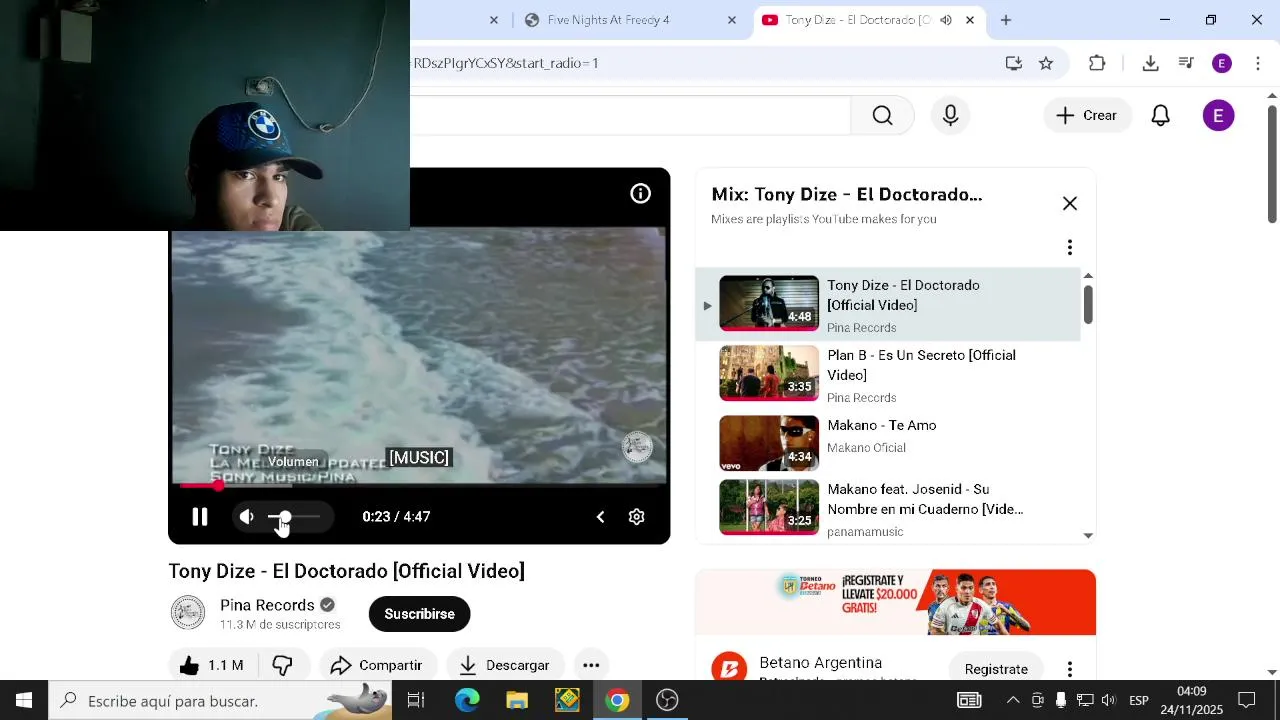
Task: Switch ESP keyboard language
Action: (1139, 700)
